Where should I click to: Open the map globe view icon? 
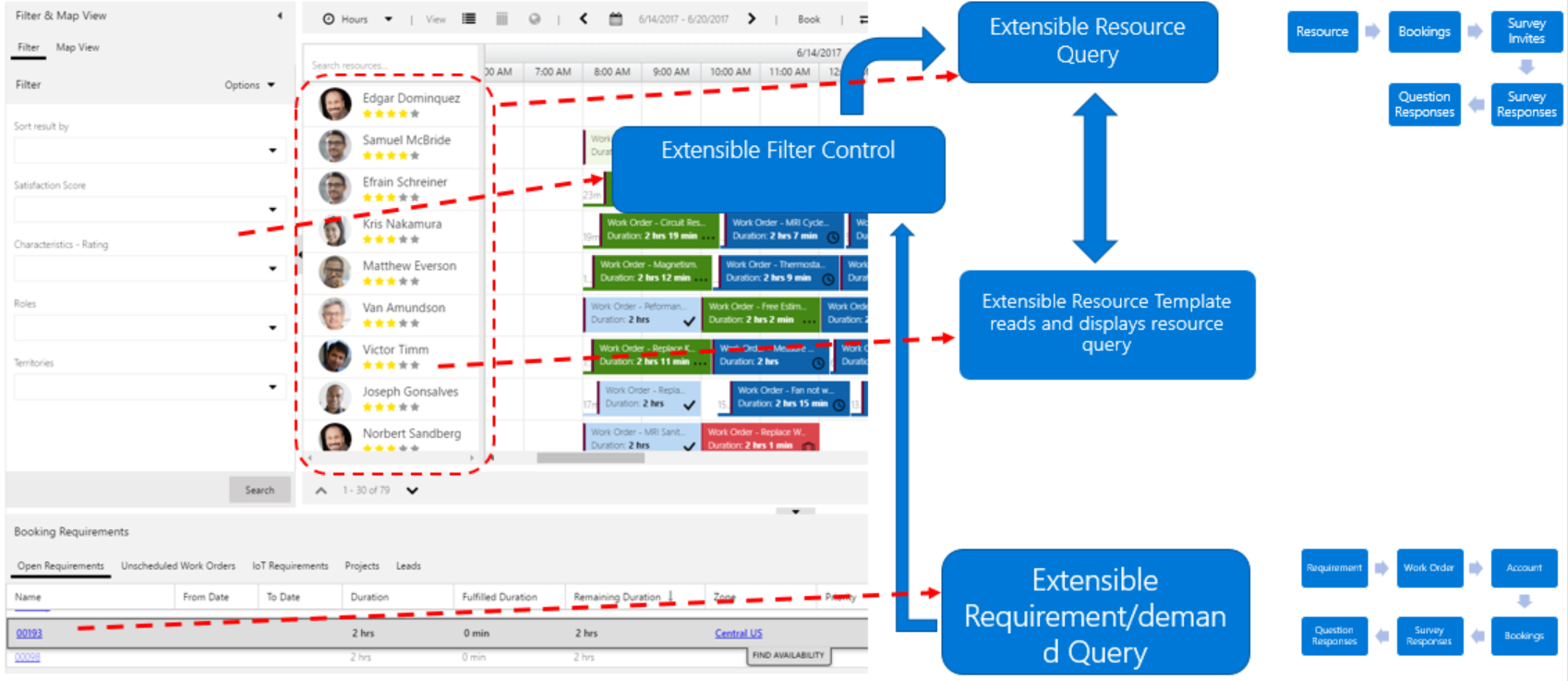pyautogui.click(x=535, y=18)
